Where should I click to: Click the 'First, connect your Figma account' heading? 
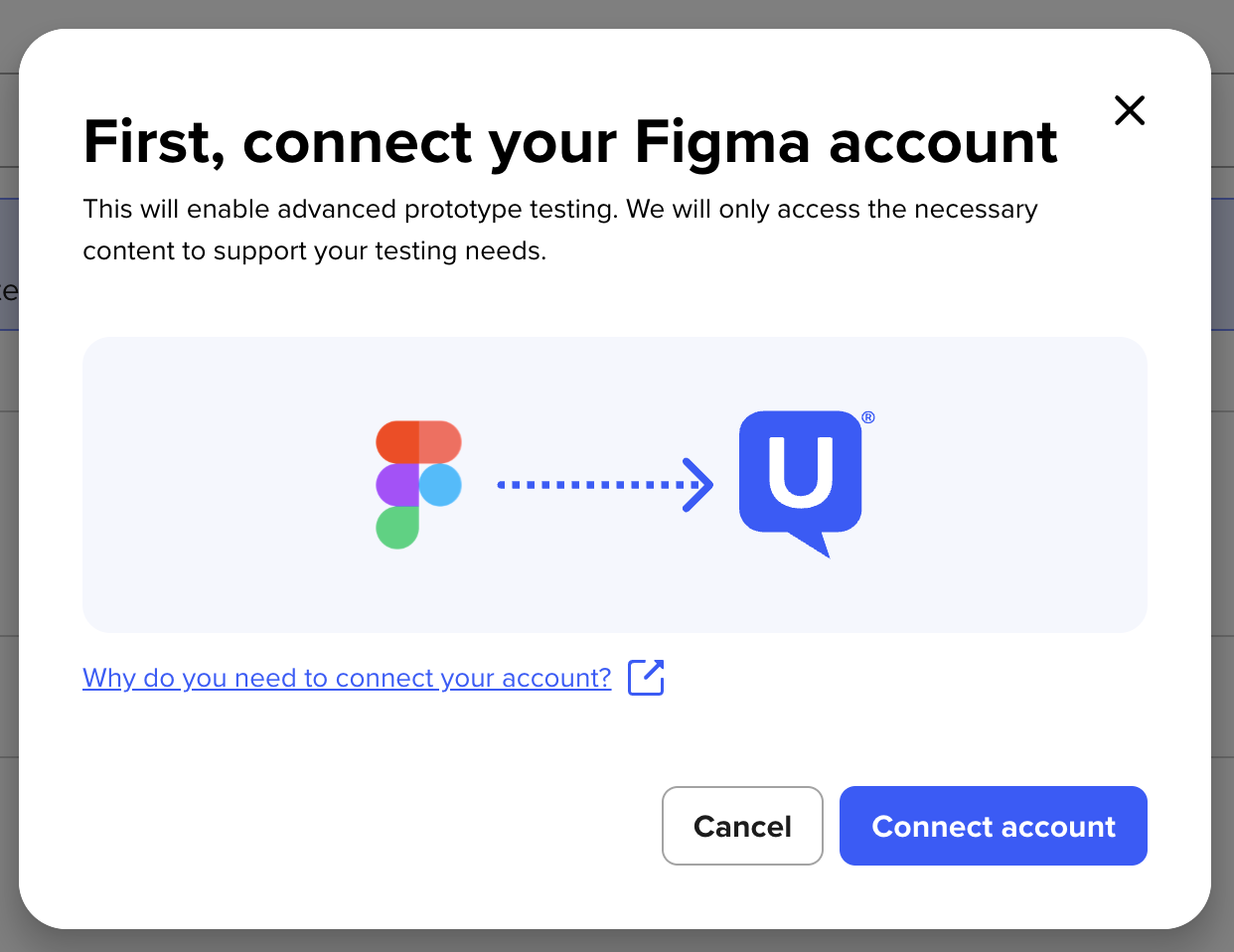[x=570, y=142]
